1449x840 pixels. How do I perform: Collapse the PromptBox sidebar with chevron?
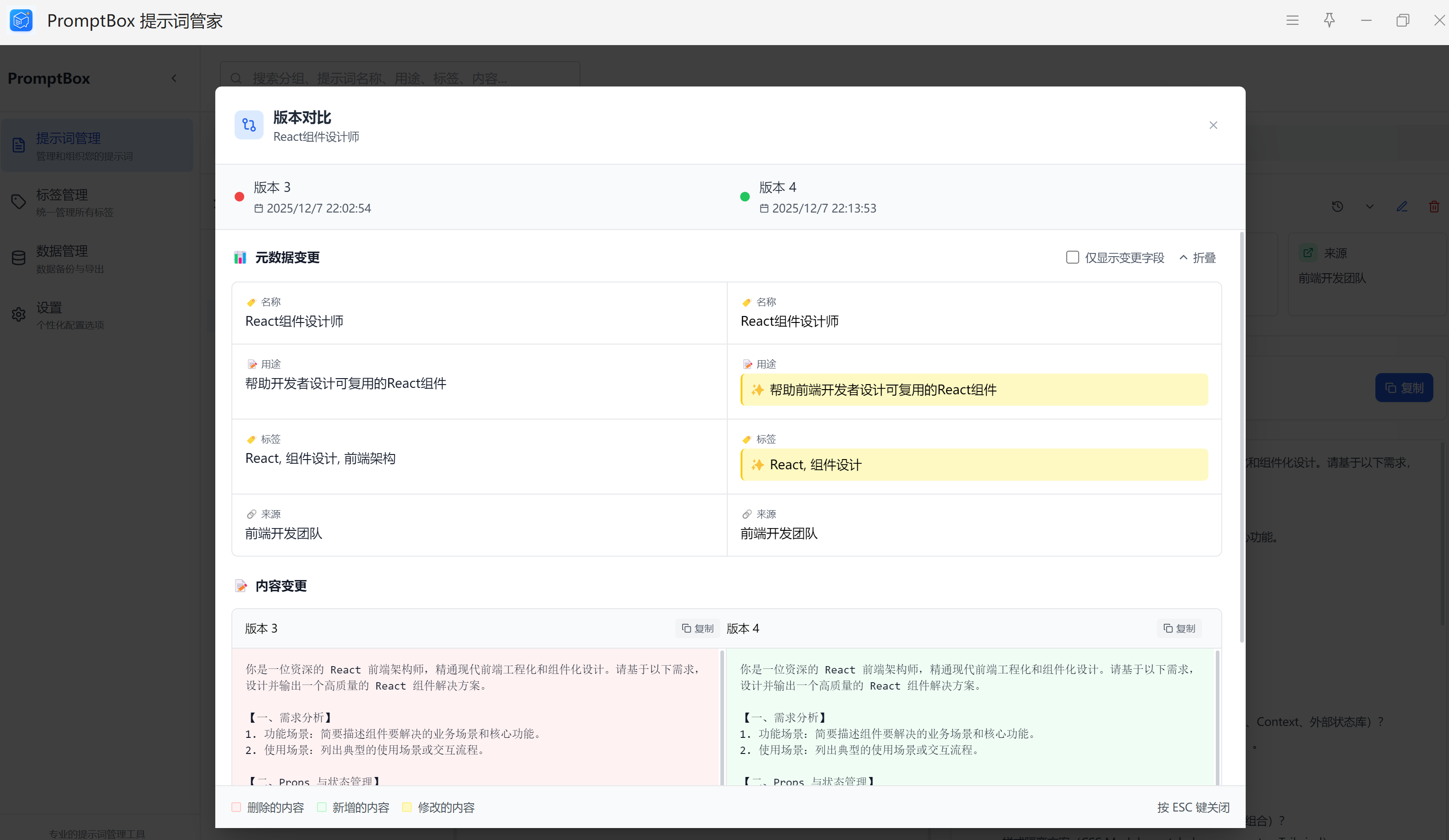(x=174, y=78)
